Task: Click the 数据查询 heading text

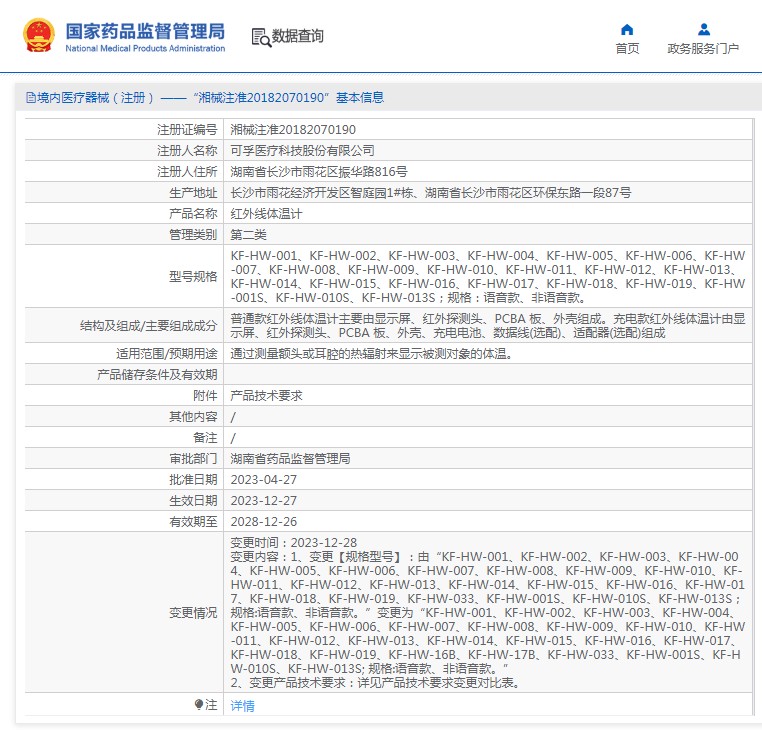Action: [297, 36]
